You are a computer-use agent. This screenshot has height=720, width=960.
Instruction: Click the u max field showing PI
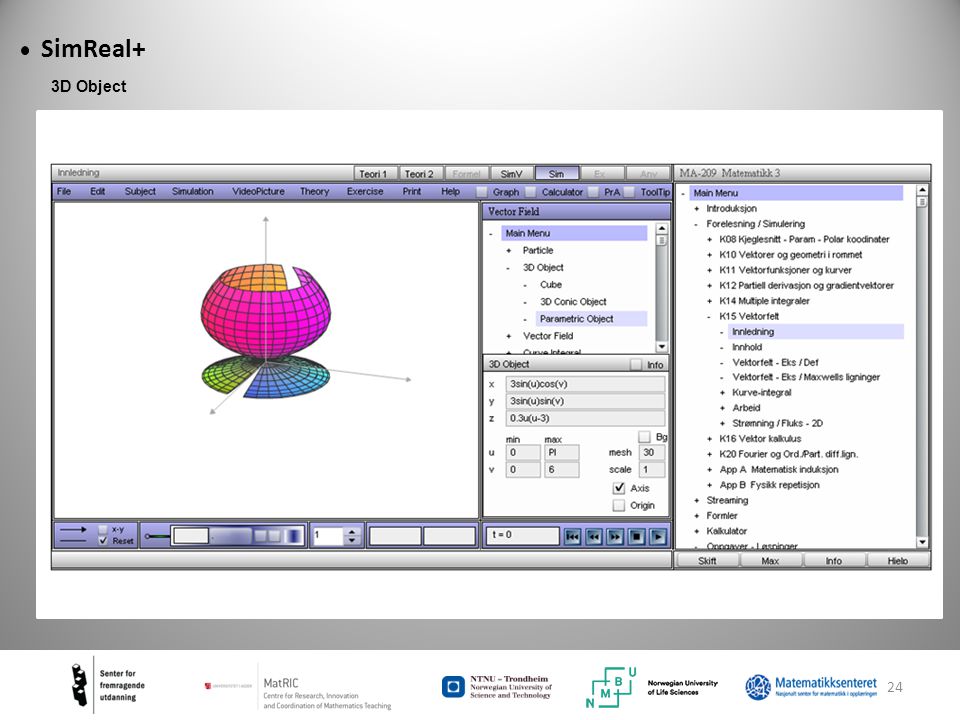tap(561, 452)
